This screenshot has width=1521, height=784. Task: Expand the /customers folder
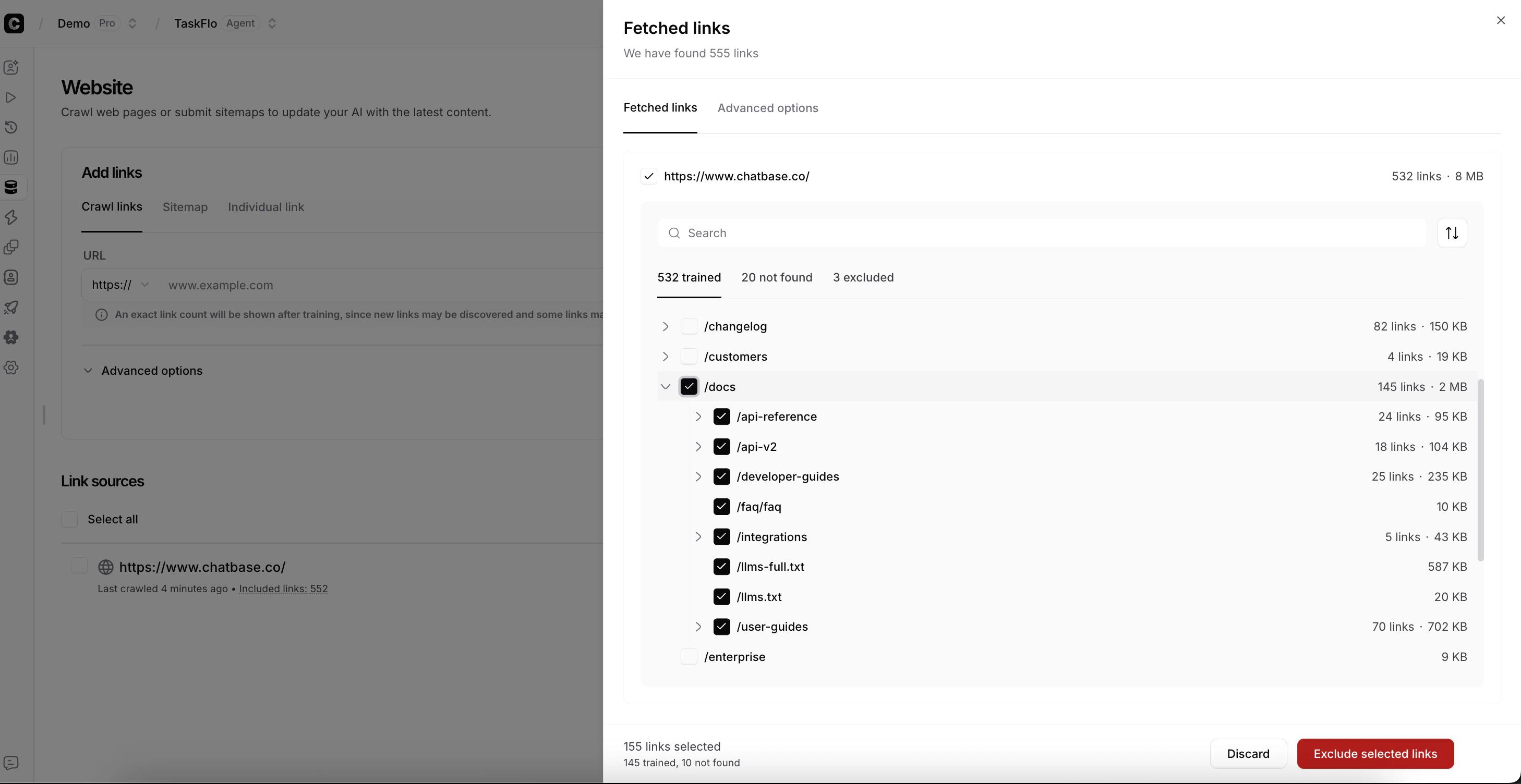coord(666,357)
